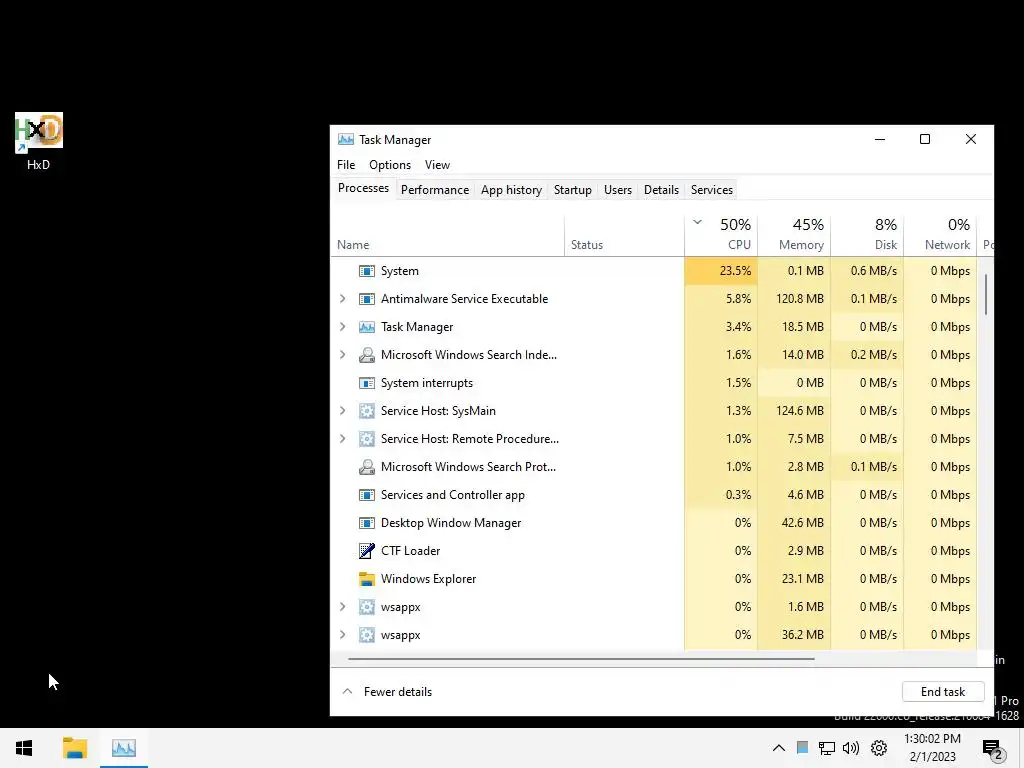
Task: Expand the Antimalware Service Executable process
Action: 343,299
